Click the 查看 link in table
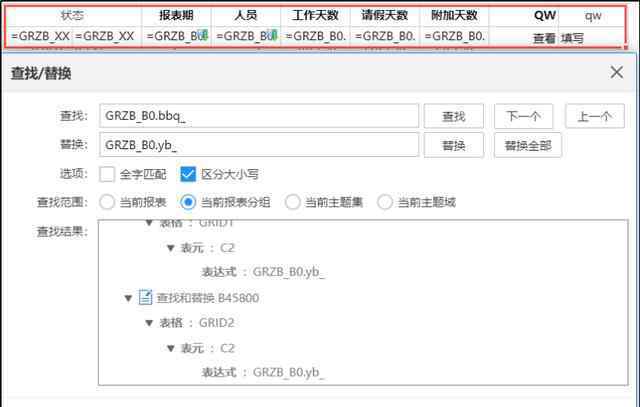Viewport: 640px width, 407px height. point(544,38)
